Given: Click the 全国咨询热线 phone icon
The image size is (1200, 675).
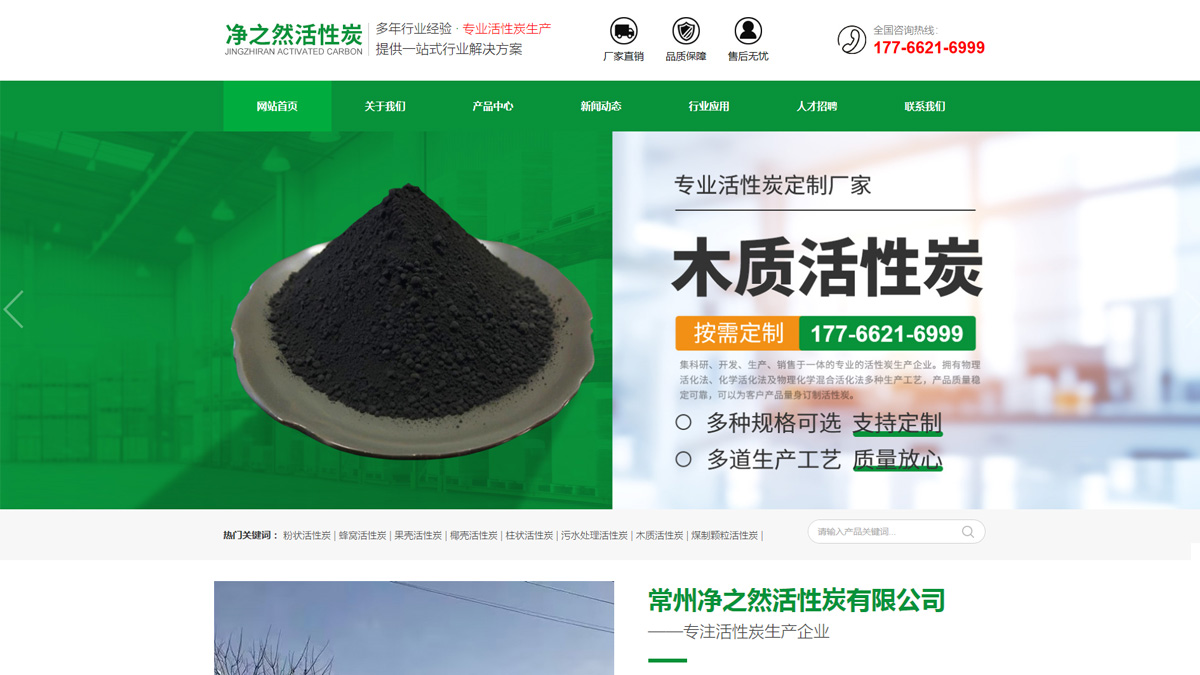Looking at the screenshot, I should (x=850, y=40).
